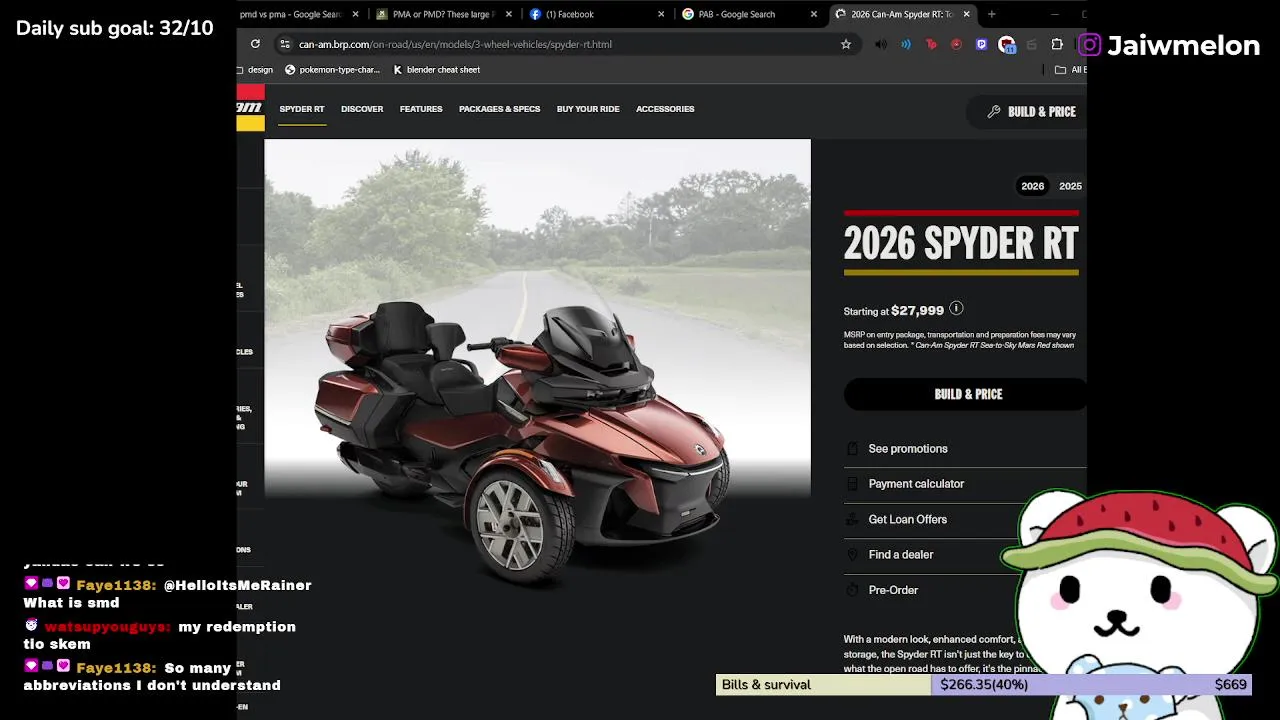Open All Bookmarks folder
This screenshot has width=1280, height=720.
coord(1070,70)
